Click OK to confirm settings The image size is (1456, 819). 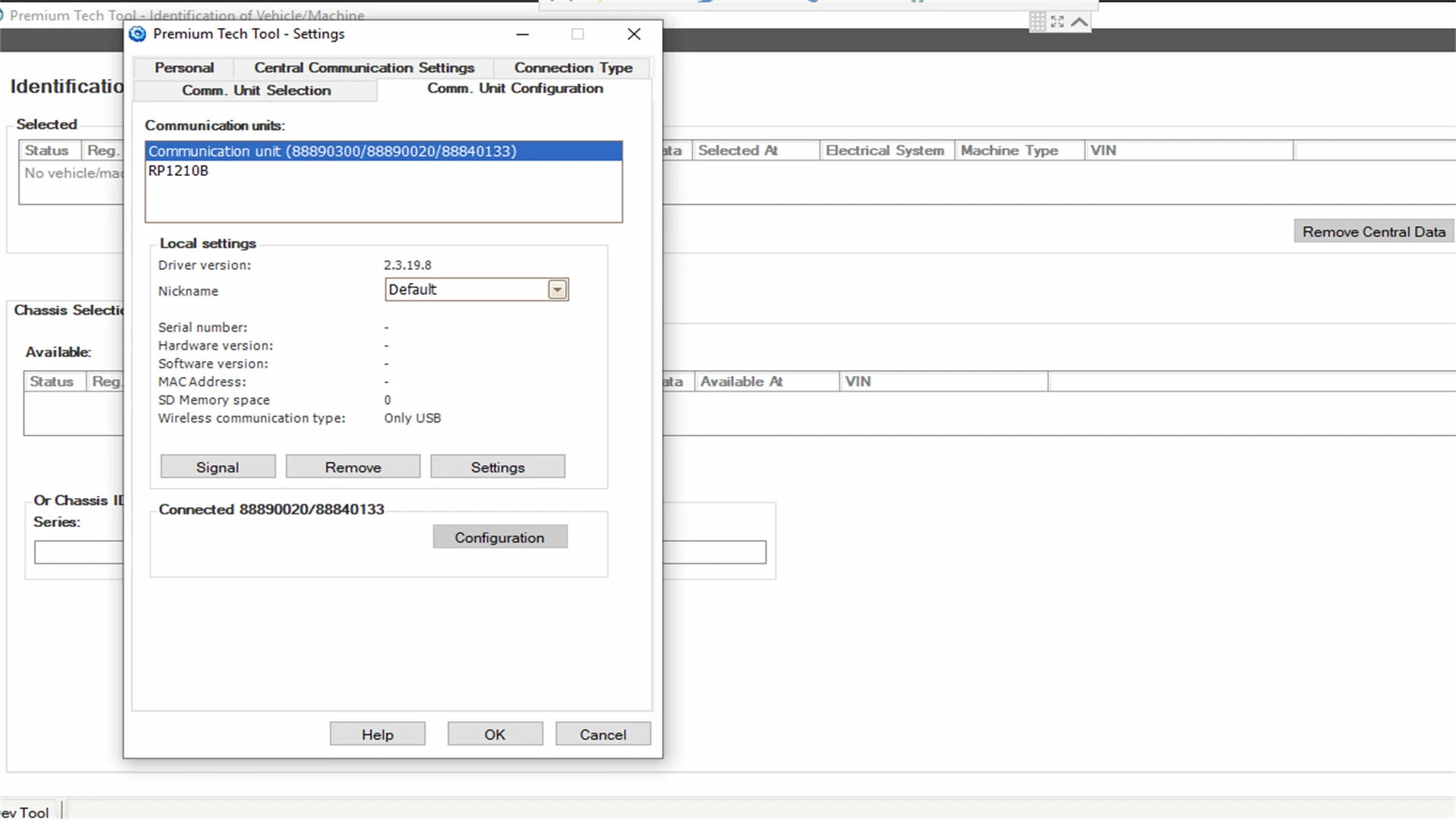pyautogui.click(x=494, y=734)
